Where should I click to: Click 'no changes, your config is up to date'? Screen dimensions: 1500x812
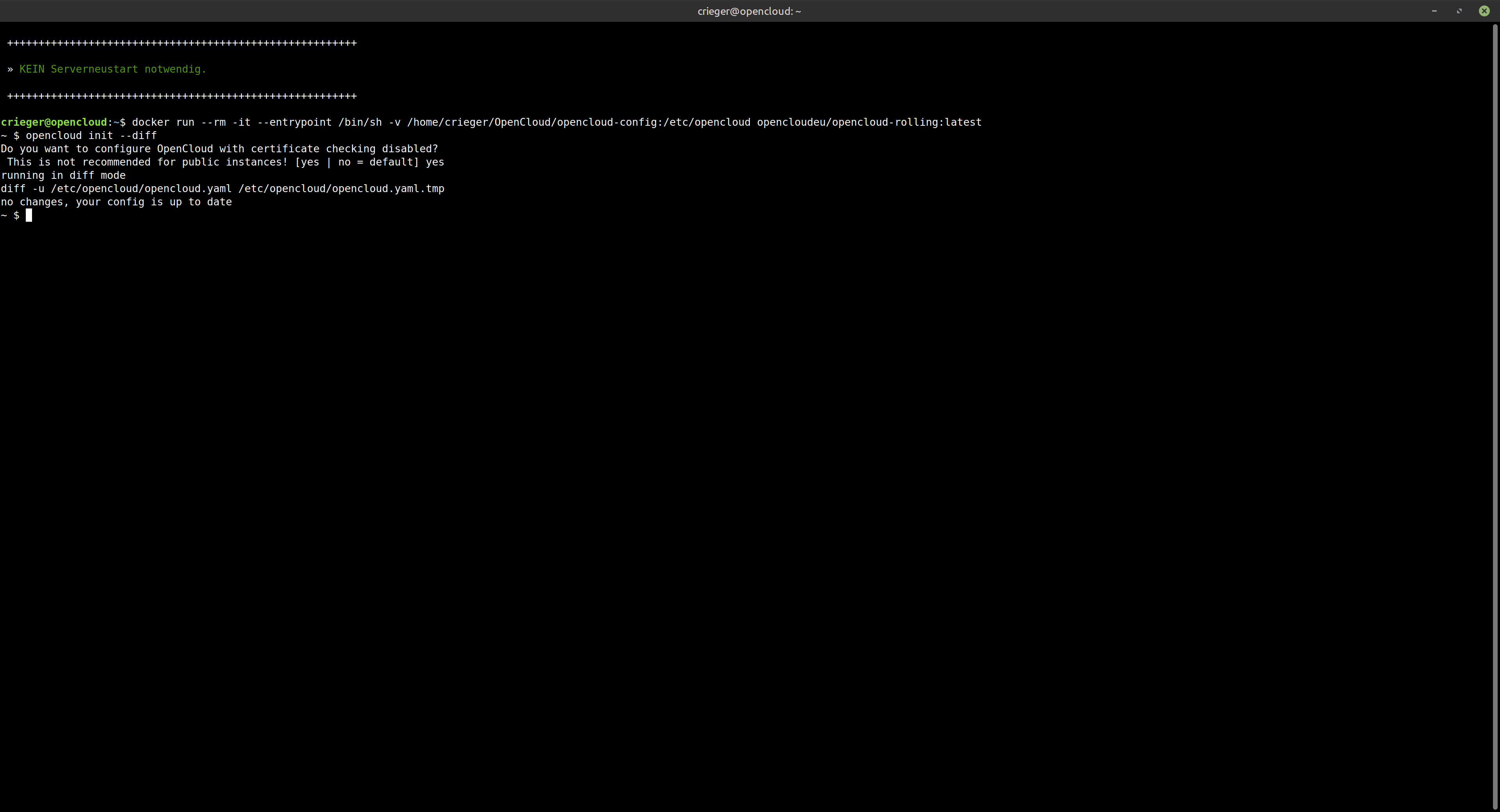pyautogui.click(x=116, y=202)
